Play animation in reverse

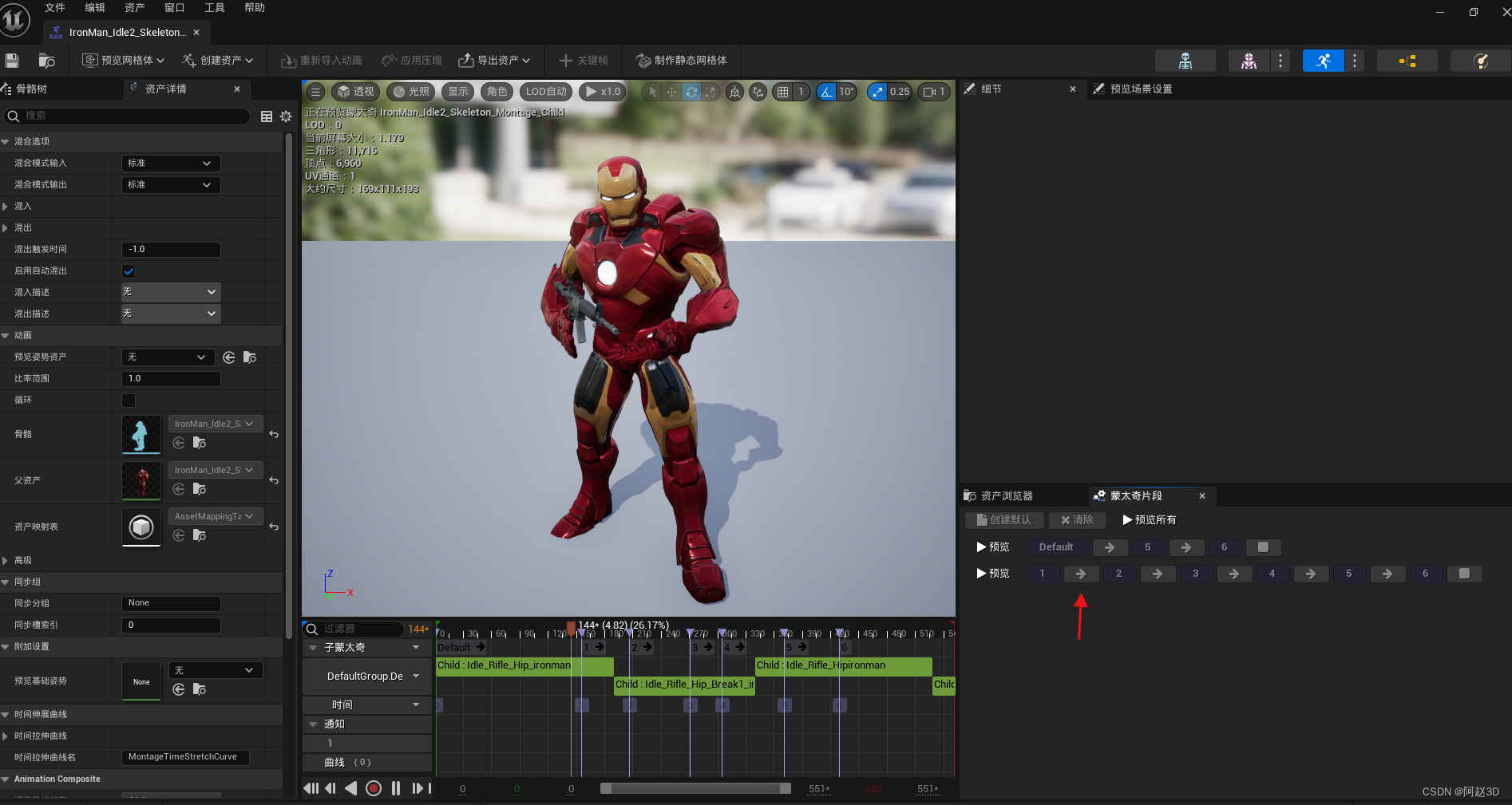click(x=351, y=788)
